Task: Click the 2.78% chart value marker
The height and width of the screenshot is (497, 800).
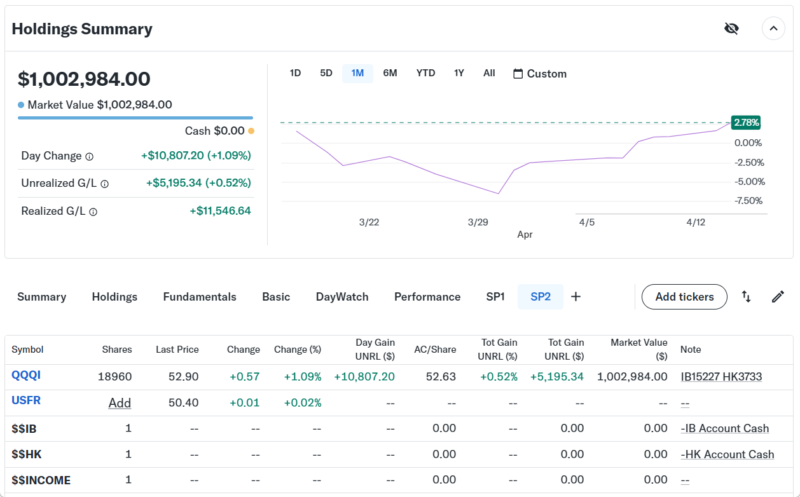Action: pos(746,122)
